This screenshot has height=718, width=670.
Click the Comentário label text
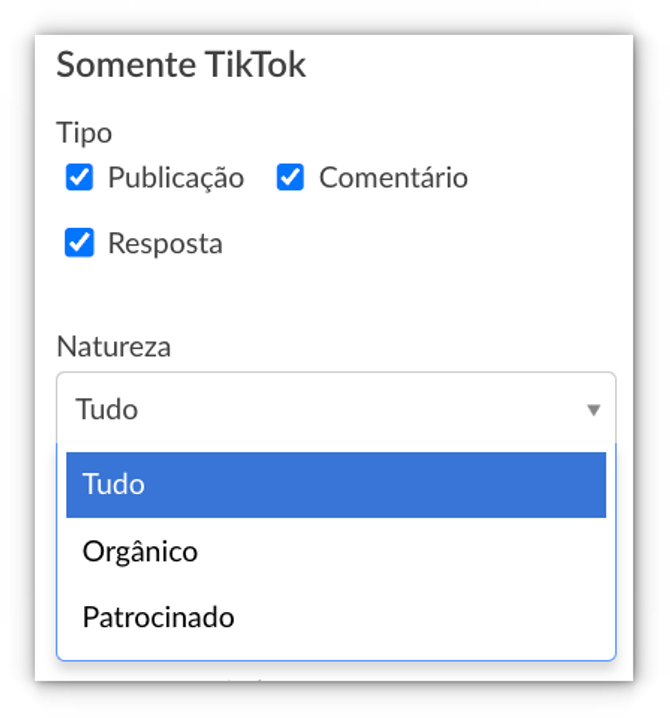(393, 178)
